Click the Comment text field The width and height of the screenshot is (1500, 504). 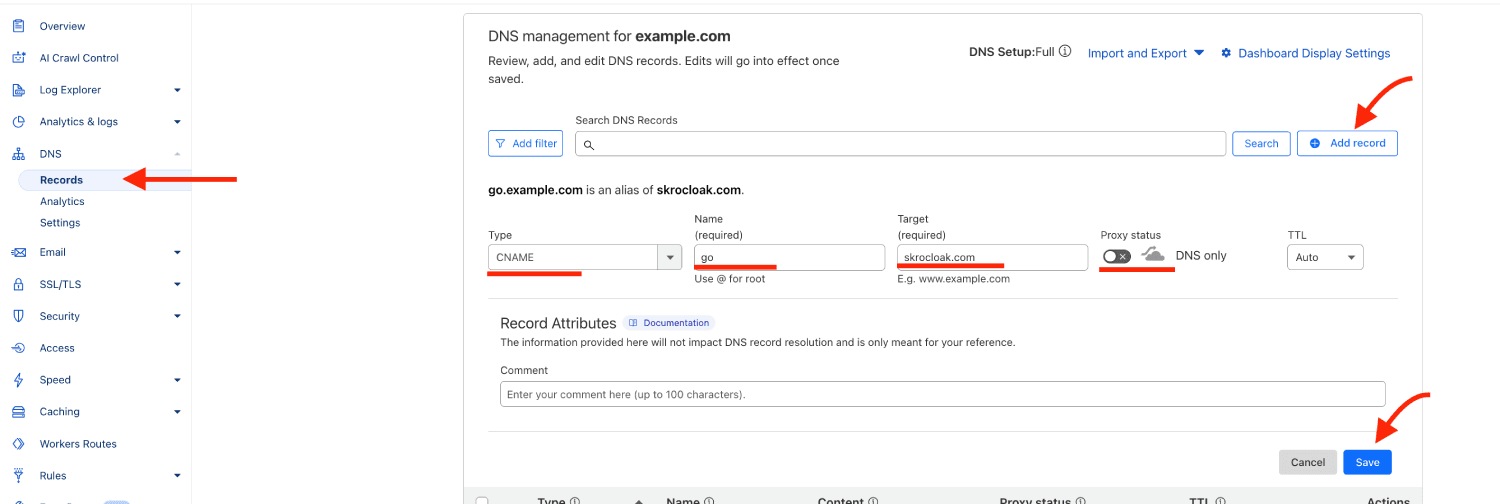(943, 394)
